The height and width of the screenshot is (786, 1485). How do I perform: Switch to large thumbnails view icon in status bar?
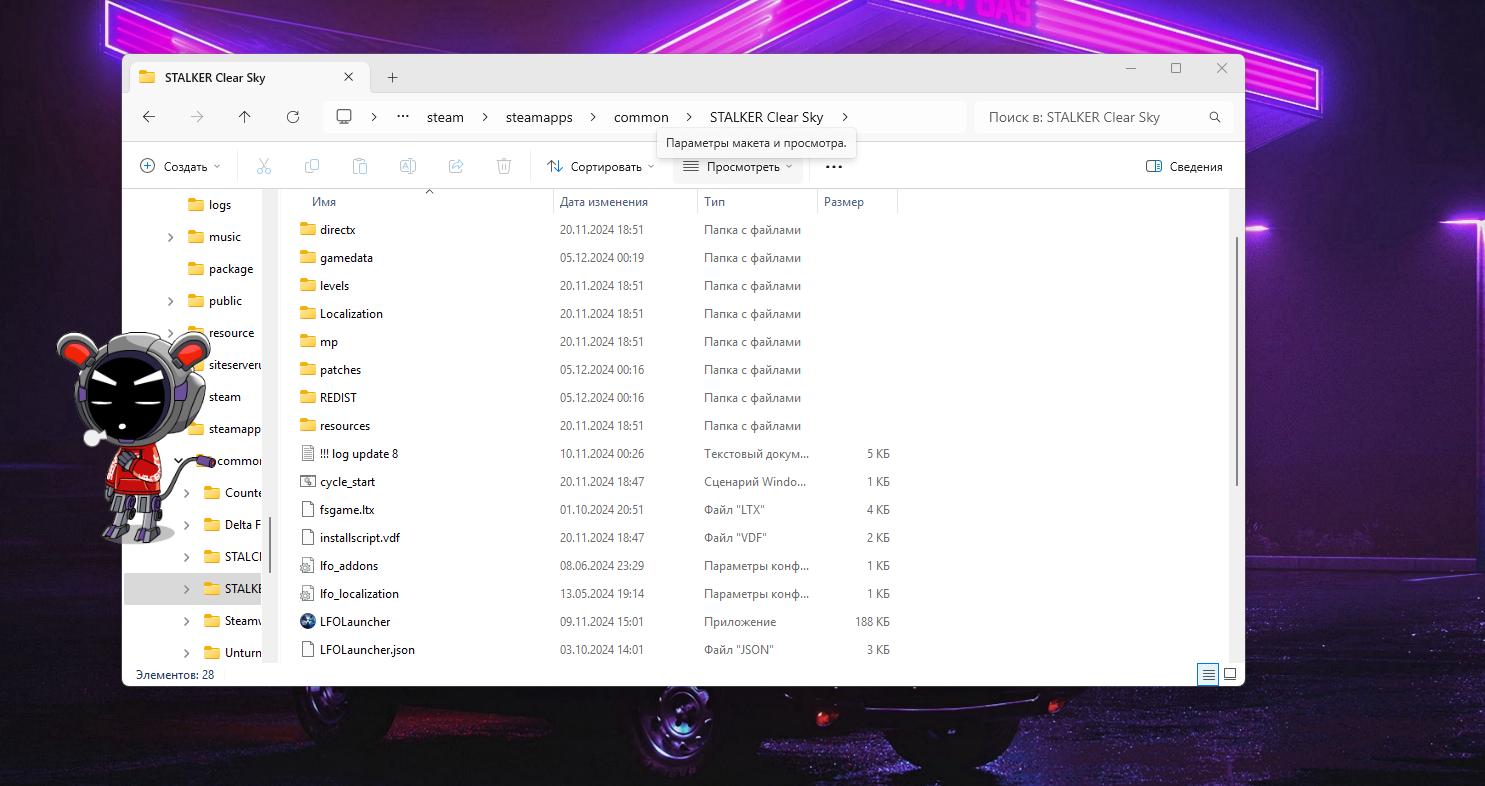pos(1231,674)
